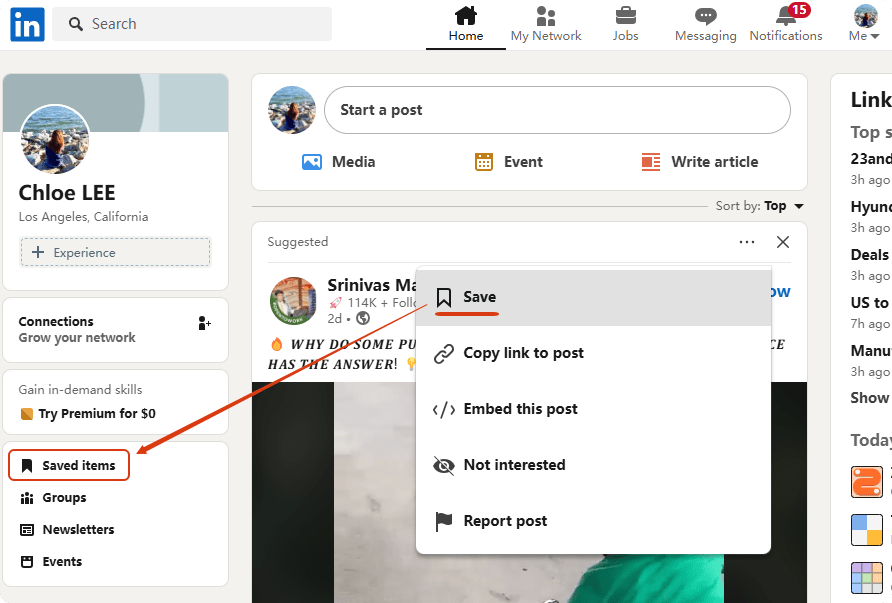Click the Add Experience button
The image size is (892, 603).
115,253
